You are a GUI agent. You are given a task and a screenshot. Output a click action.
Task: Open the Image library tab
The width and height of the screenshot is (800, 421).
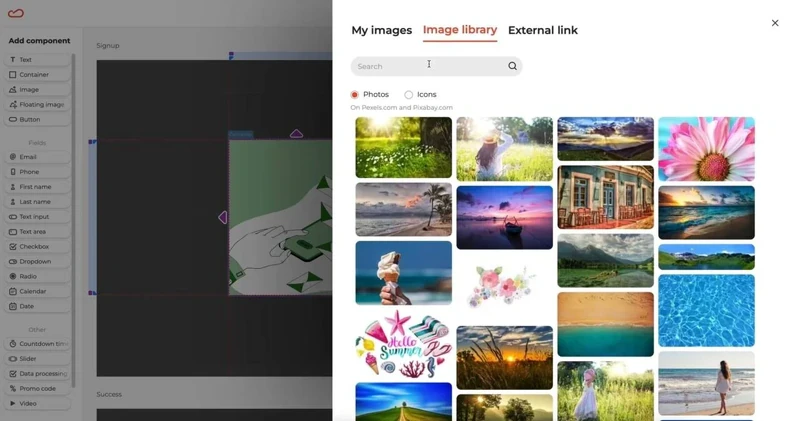click(460, 30)
